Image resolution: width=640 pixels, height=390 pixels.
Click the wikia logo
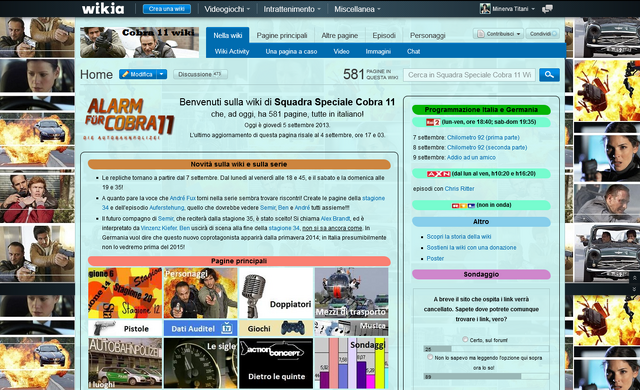103,9
